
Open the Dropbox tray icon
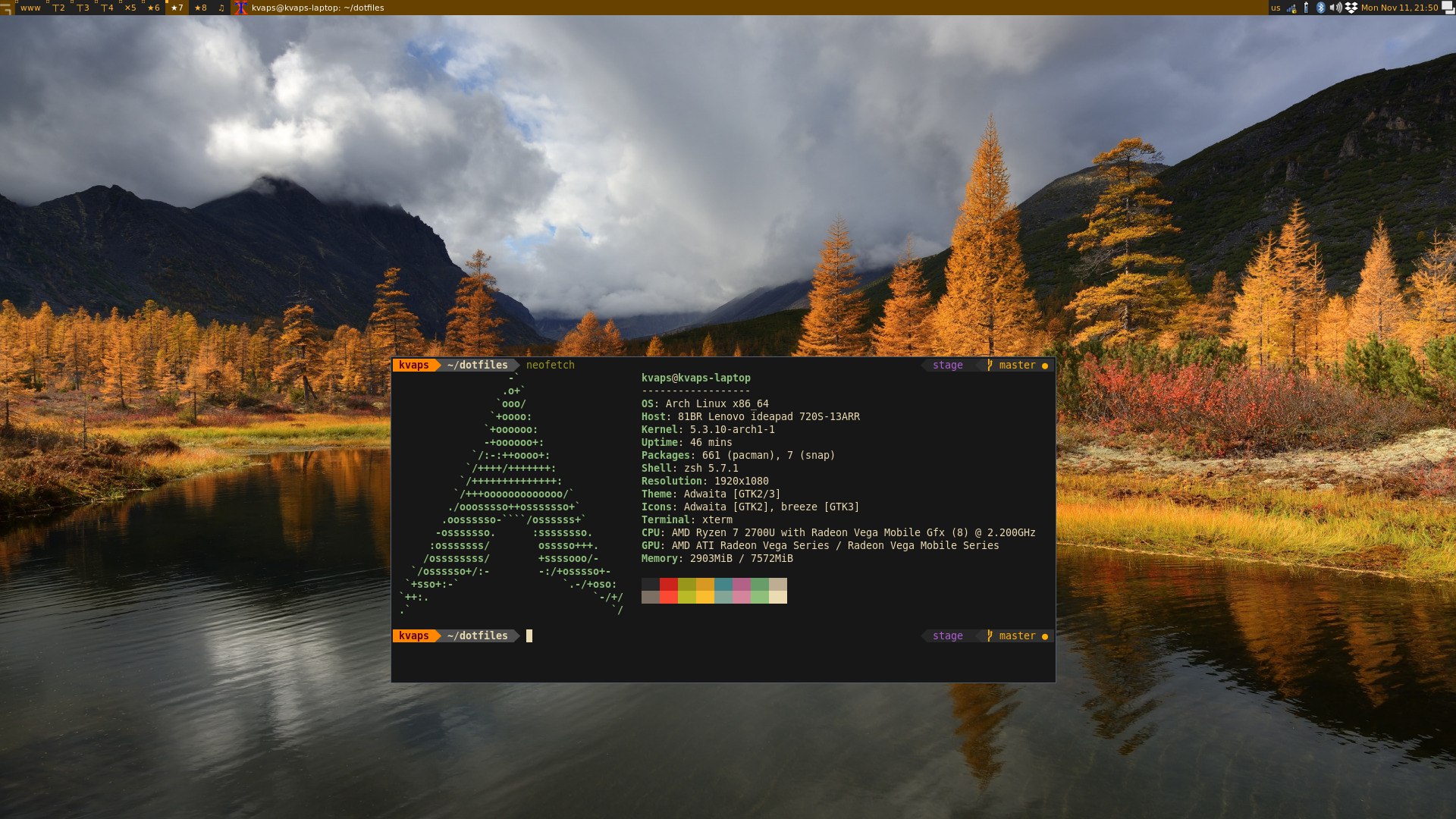coord(1351,8)
